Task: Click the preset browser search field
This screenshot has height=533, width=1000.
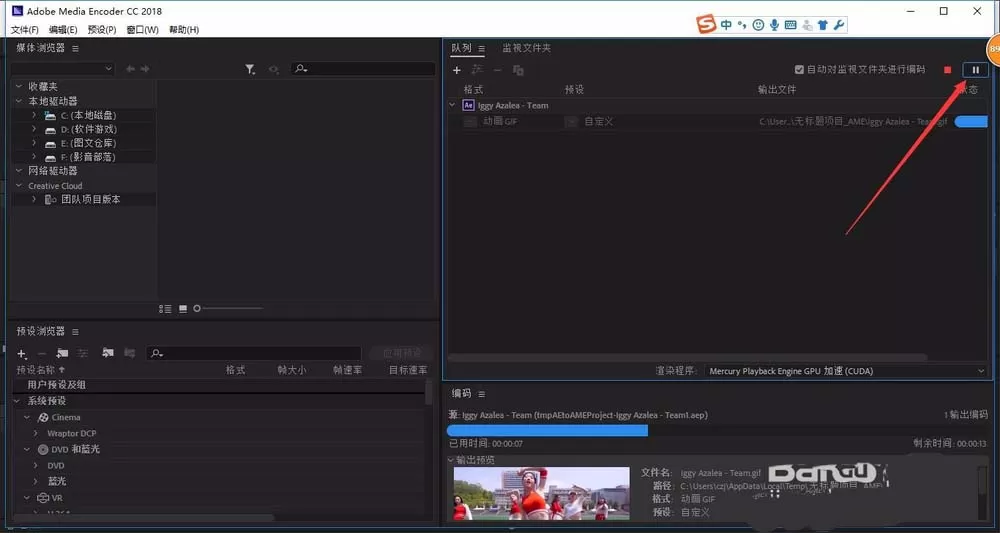Action: tap(254, 353)
